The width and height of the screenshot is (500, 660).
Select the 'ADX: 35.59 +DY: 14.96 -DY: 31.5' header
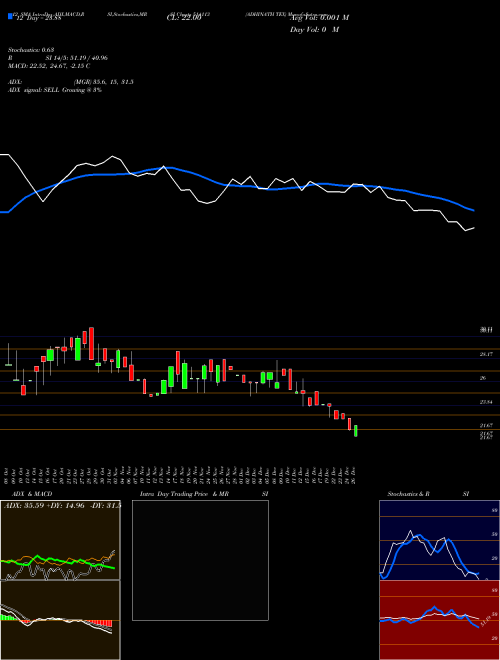62,505
